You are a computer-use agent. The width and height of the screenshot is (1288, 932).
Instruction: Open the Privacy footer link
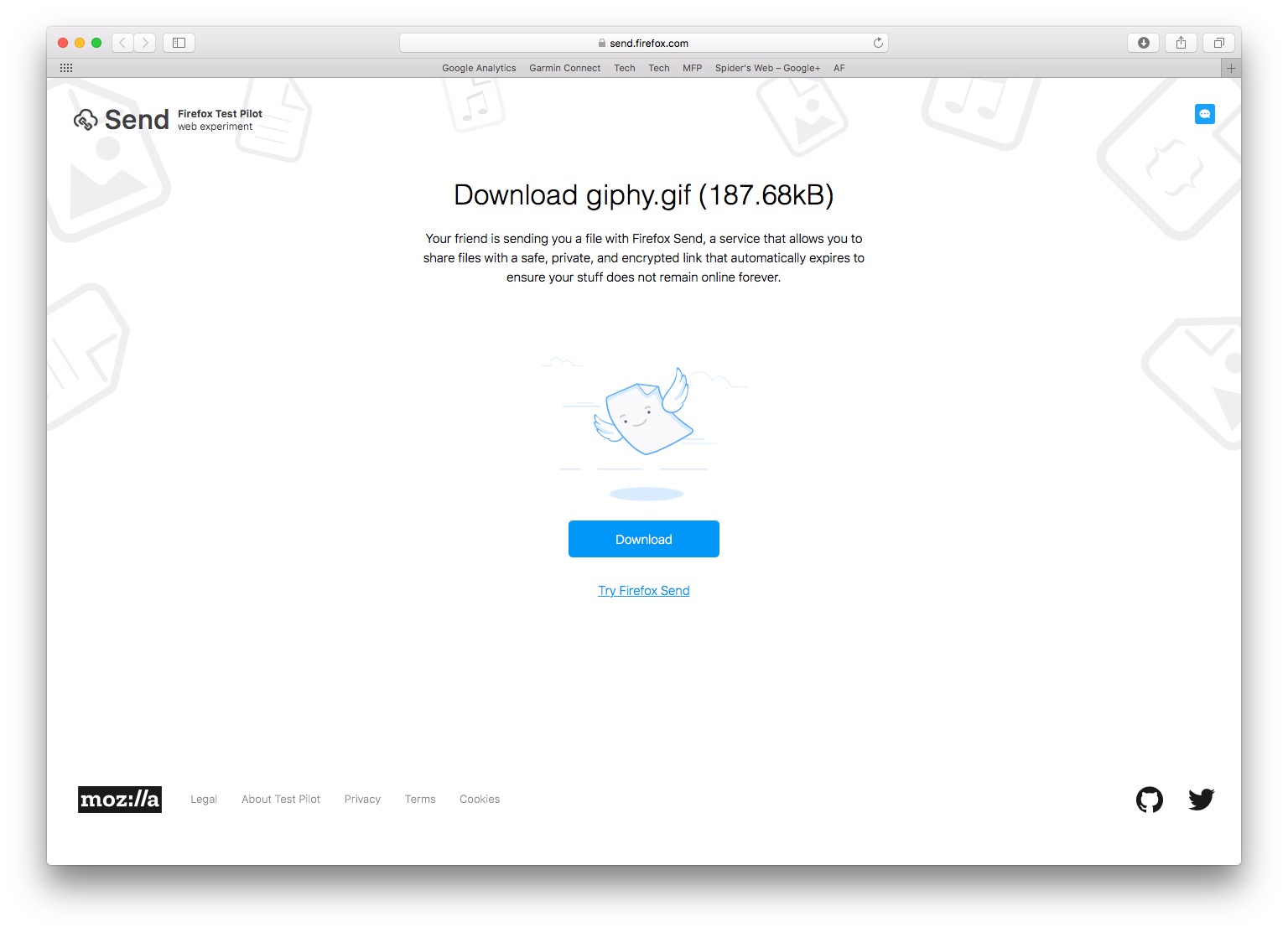362,800
